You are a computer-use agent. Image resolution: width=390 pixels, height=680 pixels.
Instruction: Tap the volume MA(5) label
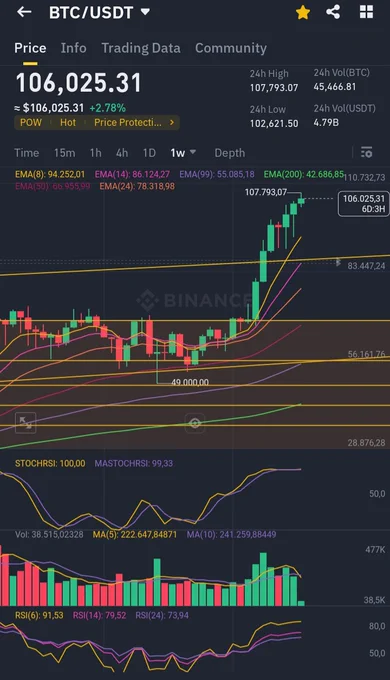pyautogui.click(x=134, y=535)
